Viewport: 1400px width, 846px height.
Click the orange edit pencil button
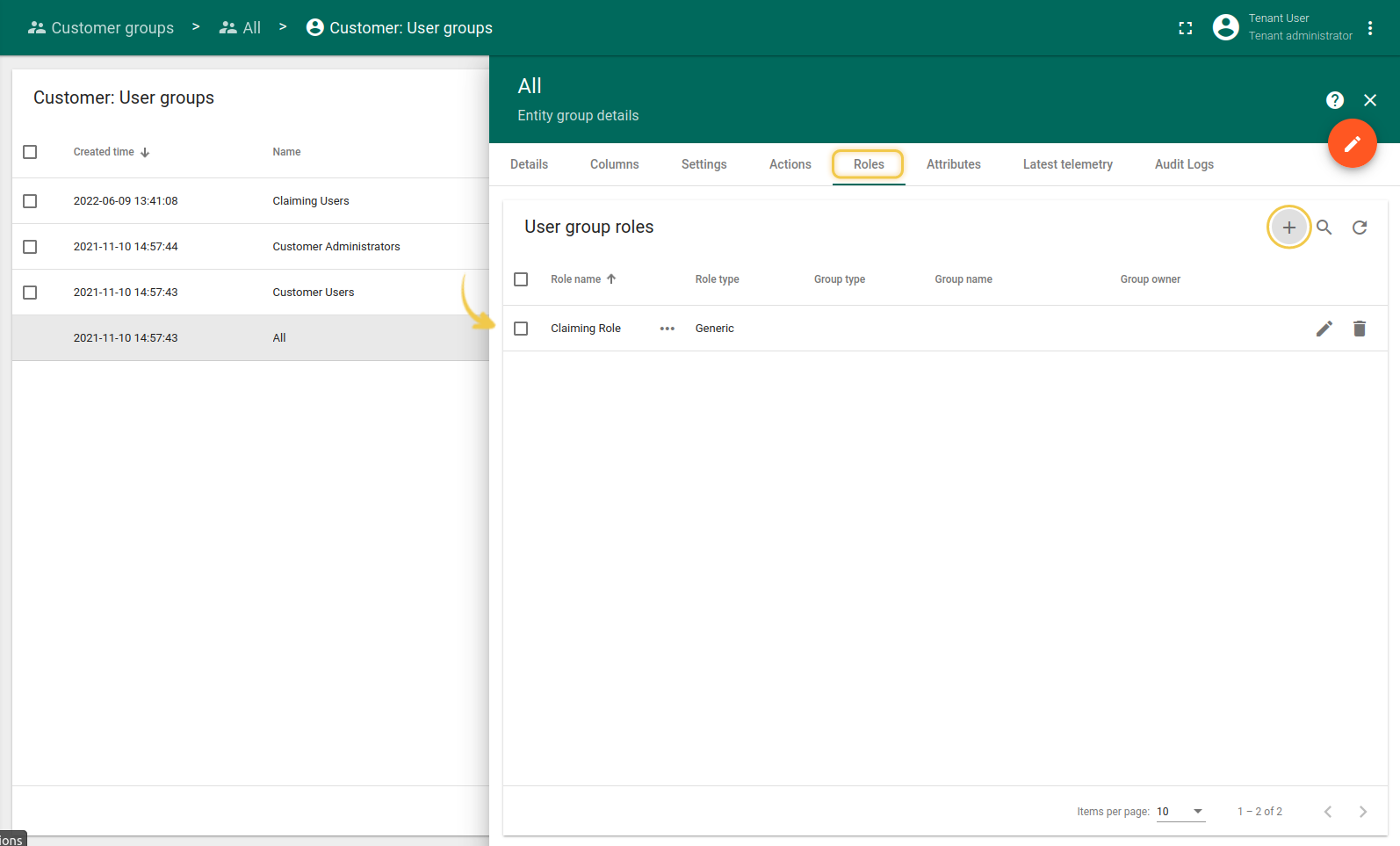coord(1353,143)
